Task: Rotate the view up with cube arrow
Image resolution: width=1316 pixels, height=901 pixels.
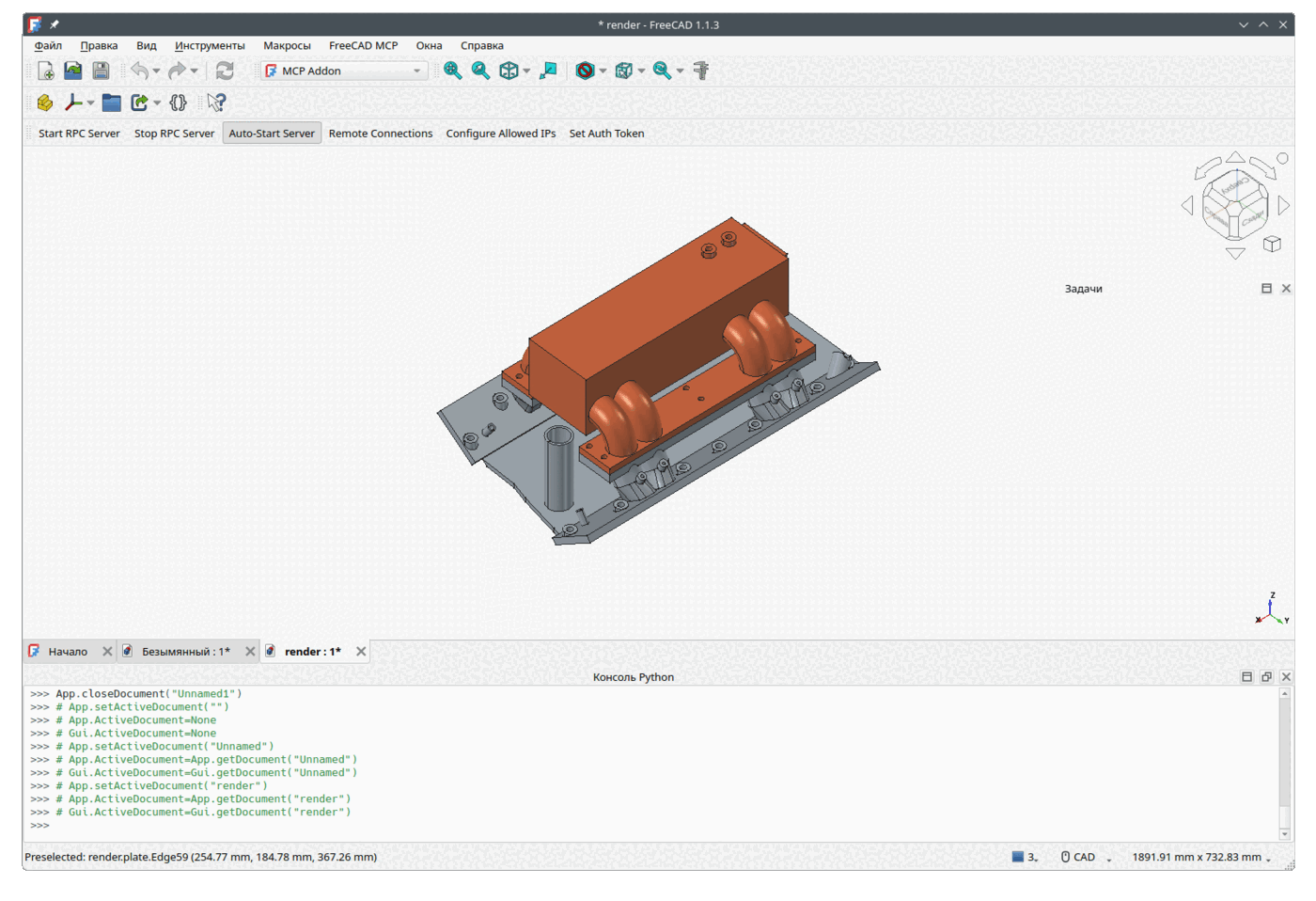Action: (x=1235, y=157)
